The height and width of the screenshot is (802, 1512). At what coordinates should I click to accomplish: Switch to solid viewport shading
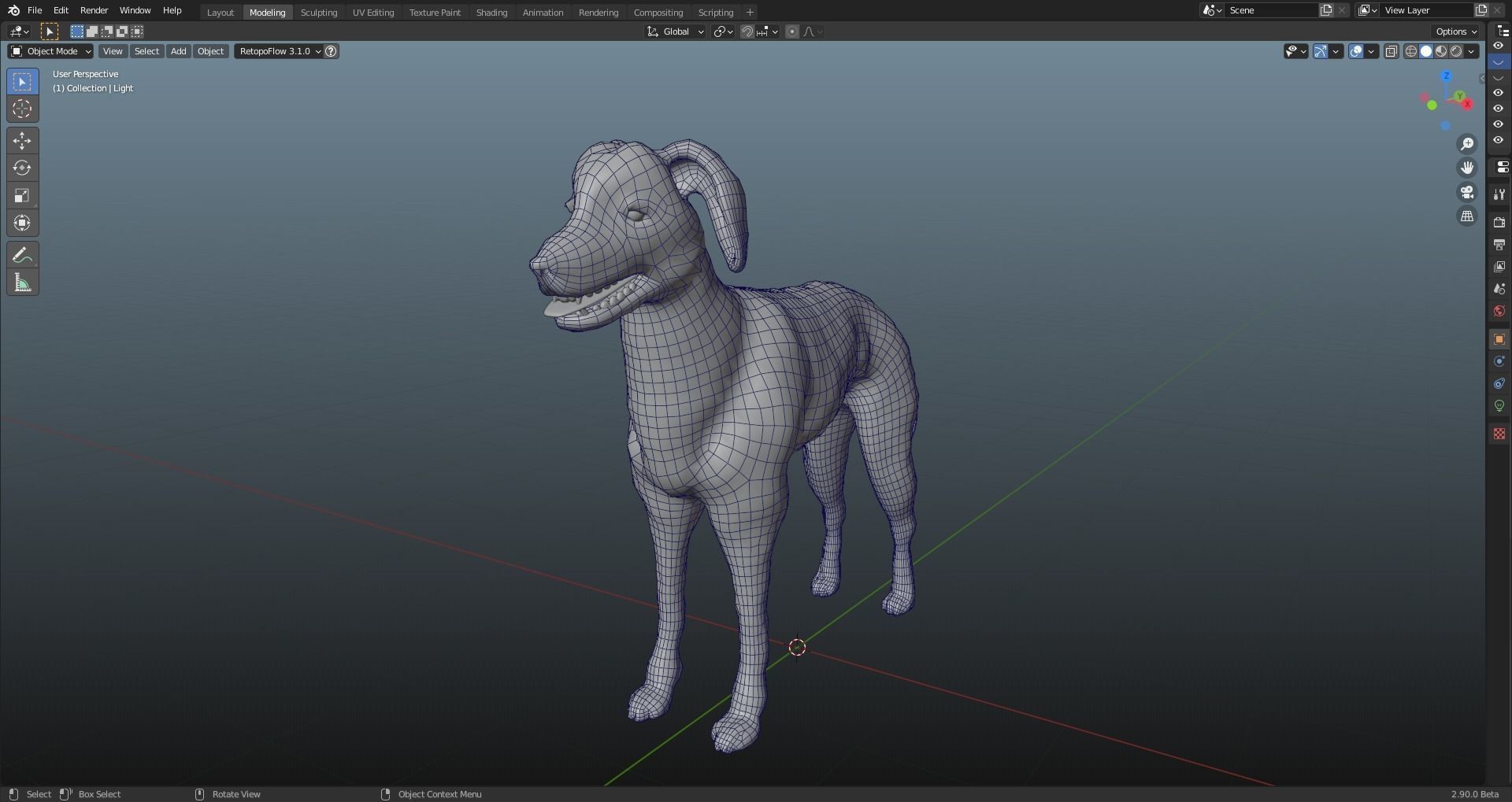[1426, 51]
